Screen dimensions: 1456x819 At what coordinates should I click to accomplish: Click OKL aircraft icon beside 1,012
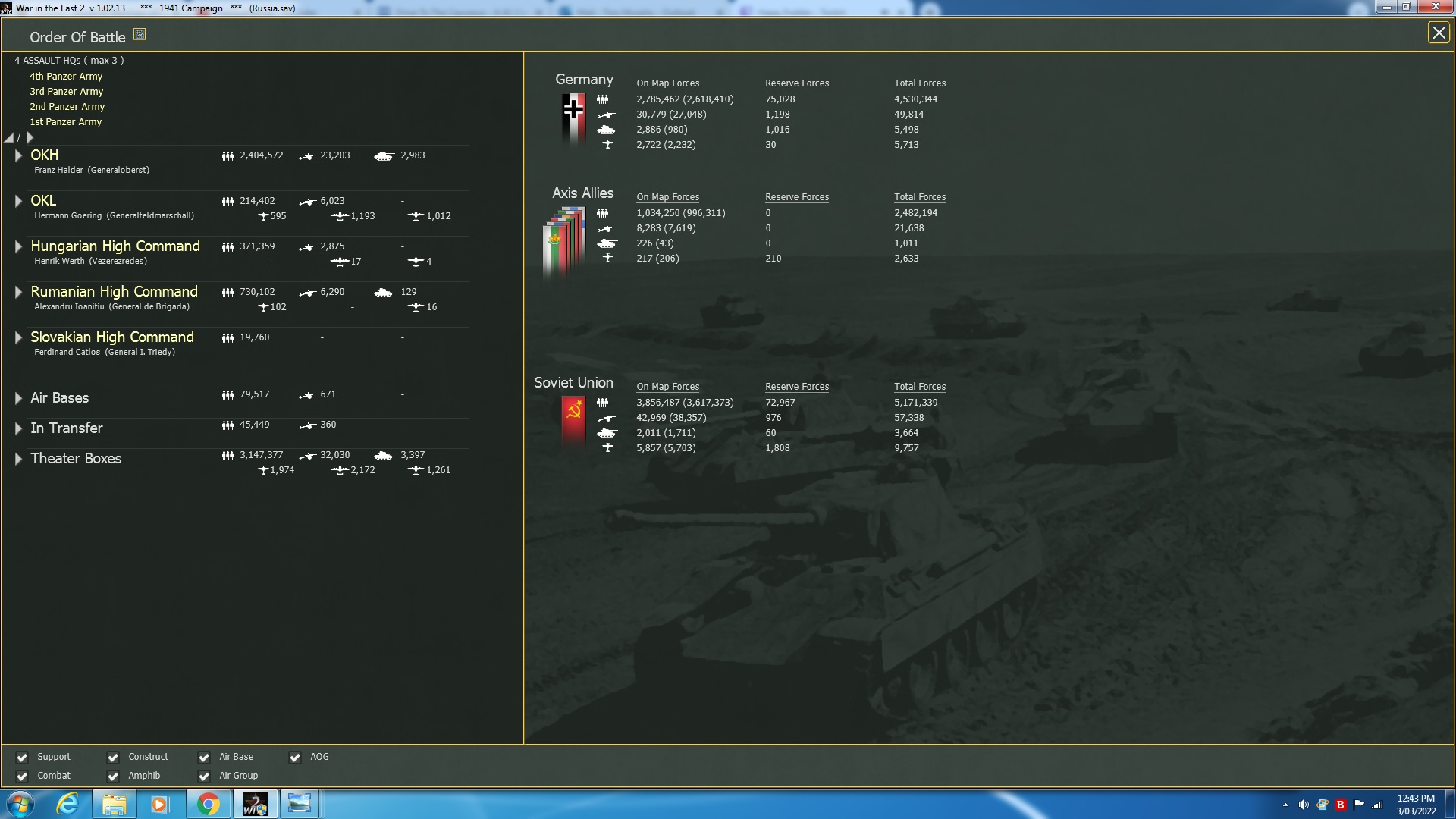pos(416,216)
